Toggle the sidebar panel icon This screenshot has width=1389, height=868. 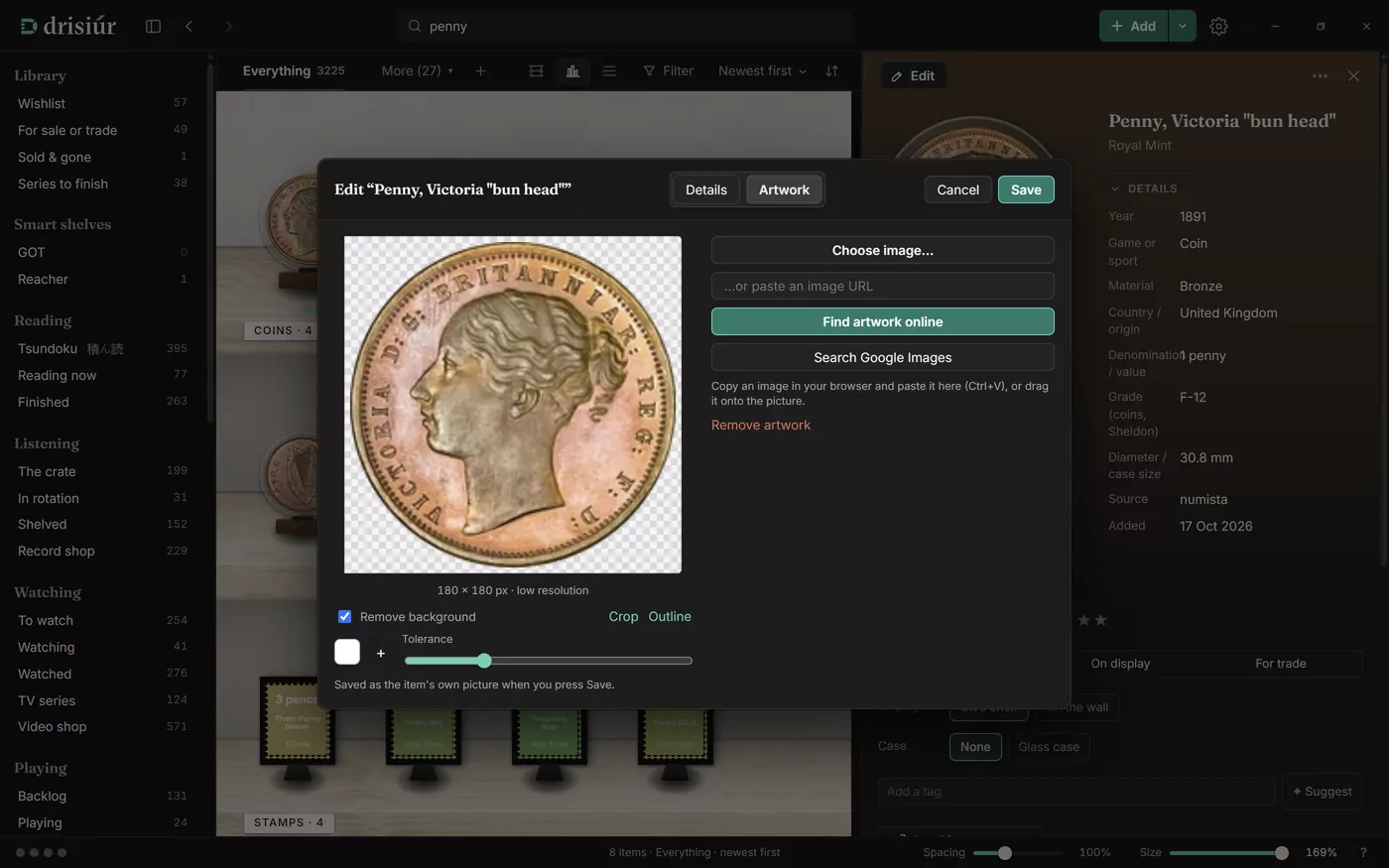pos(153,26)
